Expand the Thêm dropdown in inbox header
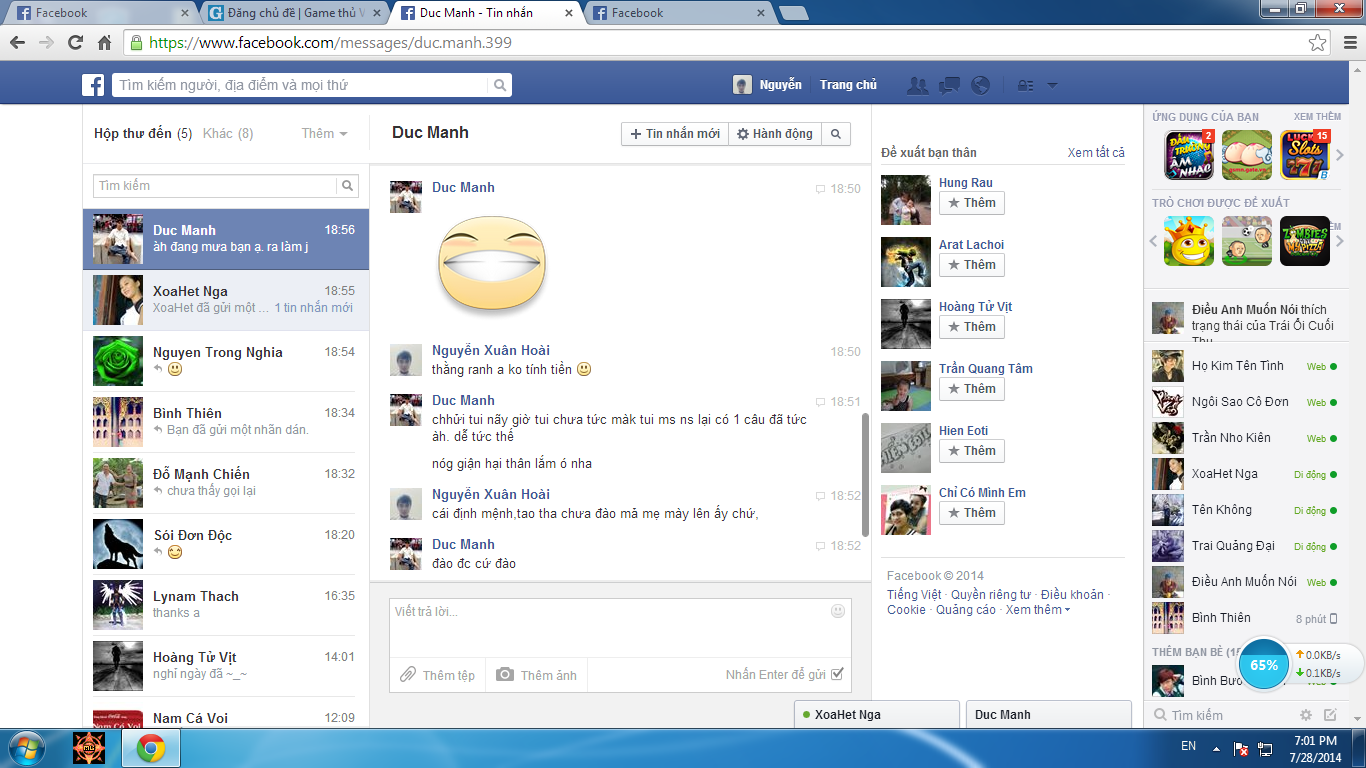 click(324, 133)
